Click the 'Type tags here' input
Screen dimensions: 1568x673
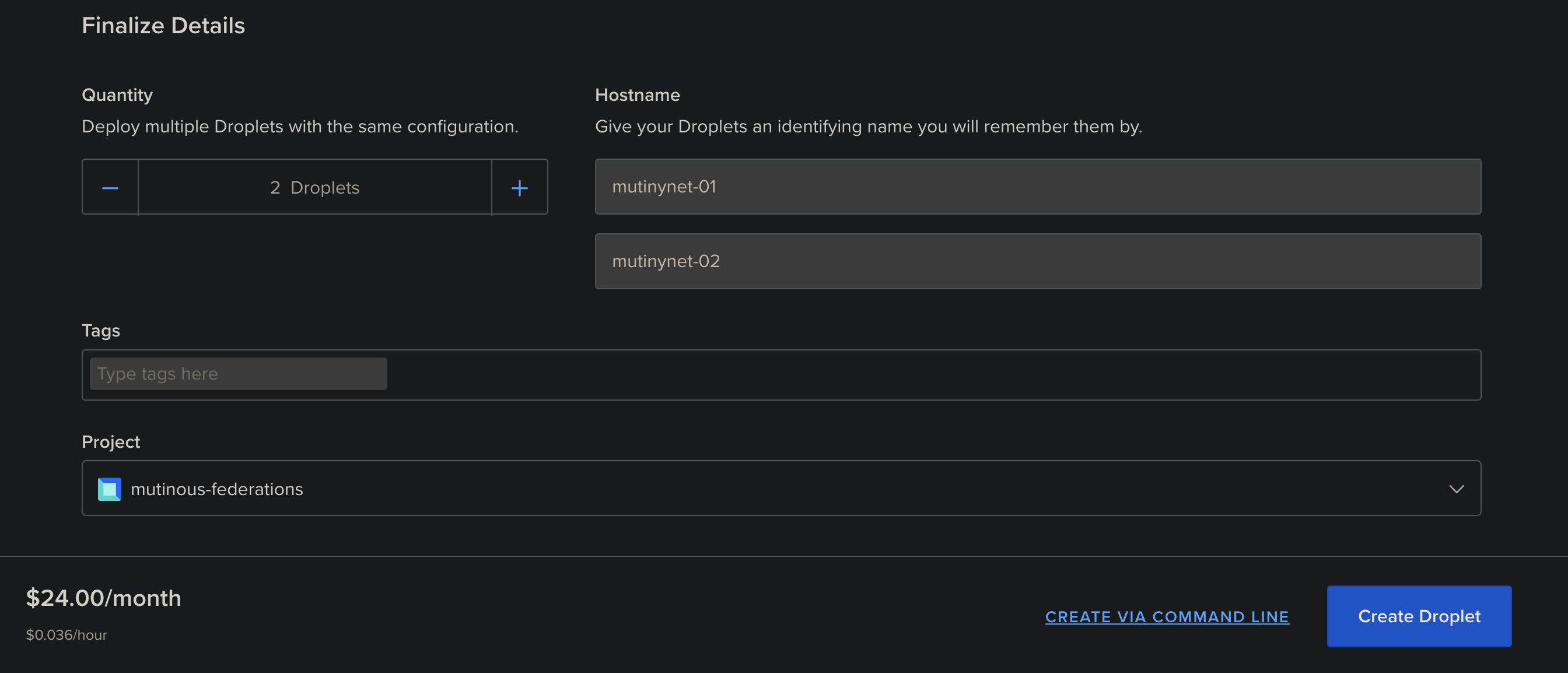238,374
